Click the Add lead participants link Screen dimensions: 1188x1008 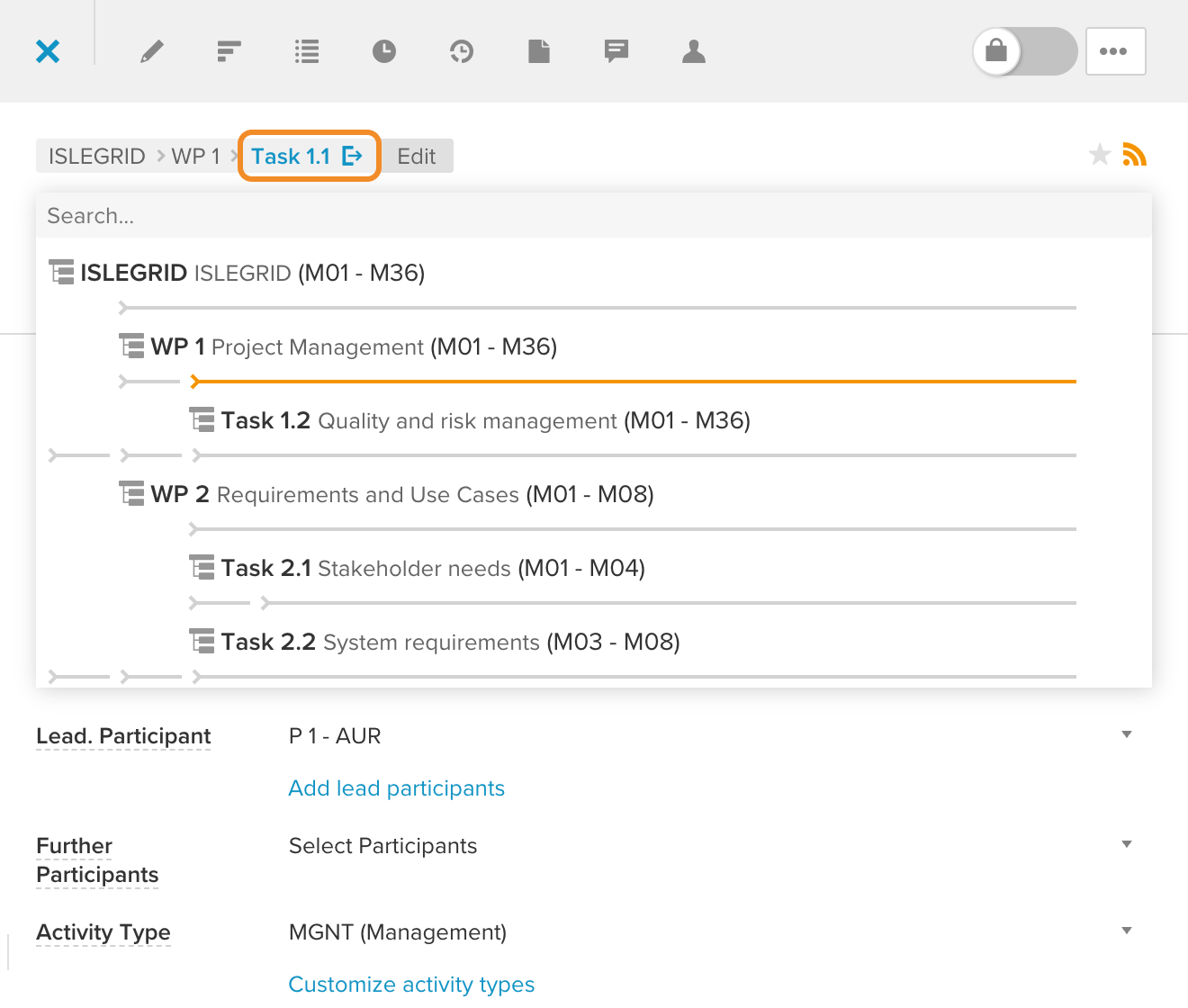tap(397, 788)
